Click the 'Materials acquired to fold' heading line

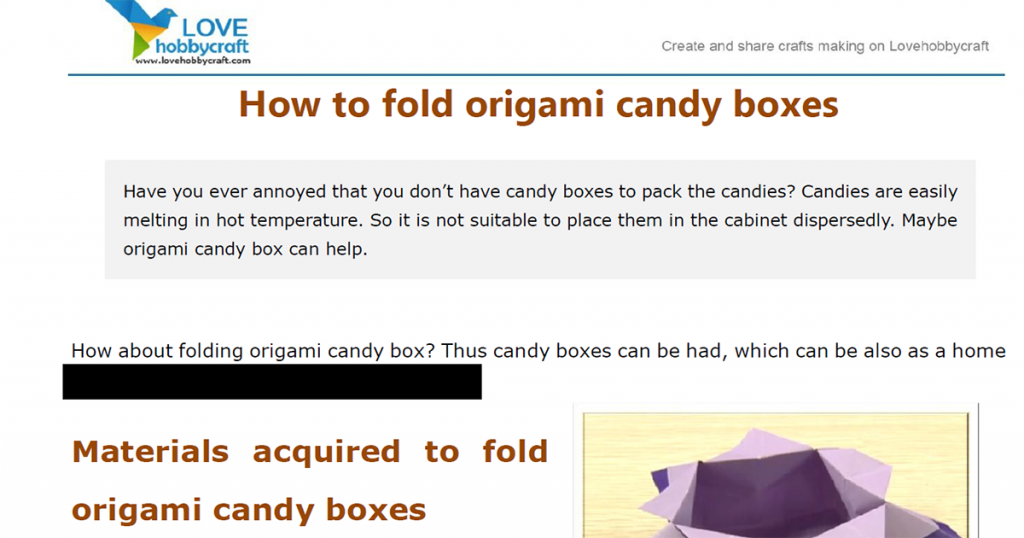(310, 452)
